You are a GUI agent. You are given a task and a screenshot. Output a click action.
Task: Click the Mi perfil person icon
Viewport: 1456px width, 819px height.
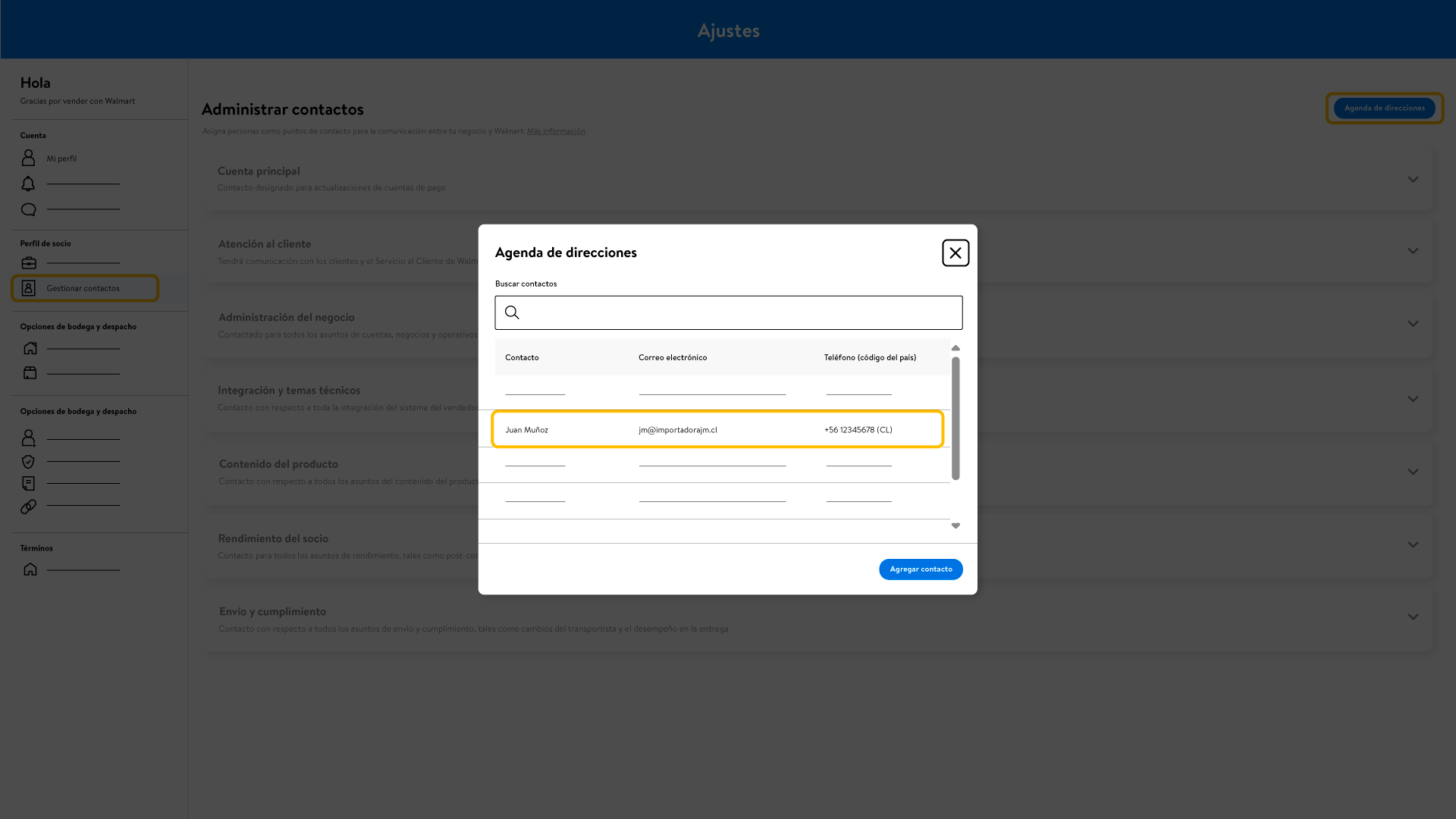pyautogui.click(x=28, y=158)
